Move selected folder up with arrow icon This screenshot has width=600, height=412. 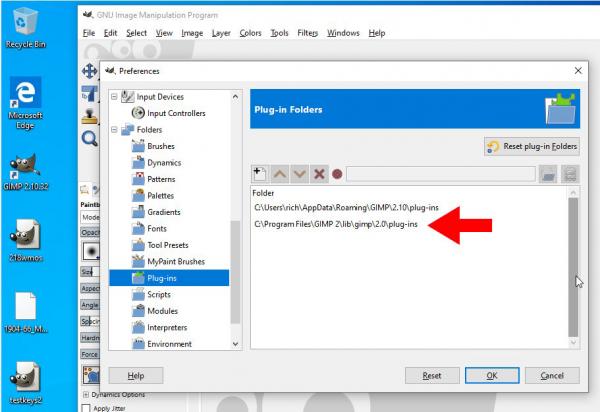[x=280, y=174]
